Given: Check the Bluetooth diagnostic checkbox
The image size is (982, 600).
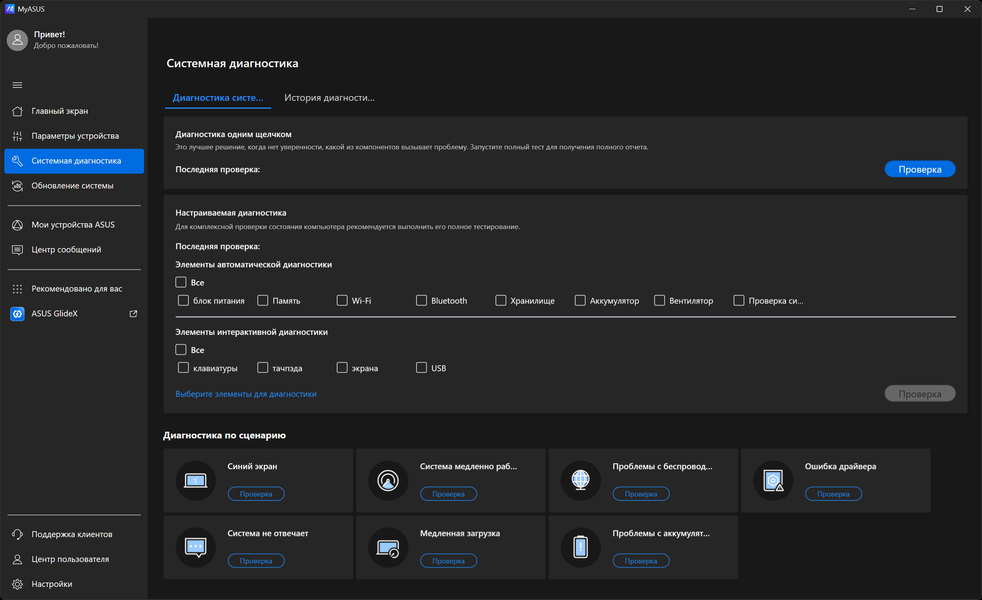Looking at the screenshot, I should pos(421,301).
